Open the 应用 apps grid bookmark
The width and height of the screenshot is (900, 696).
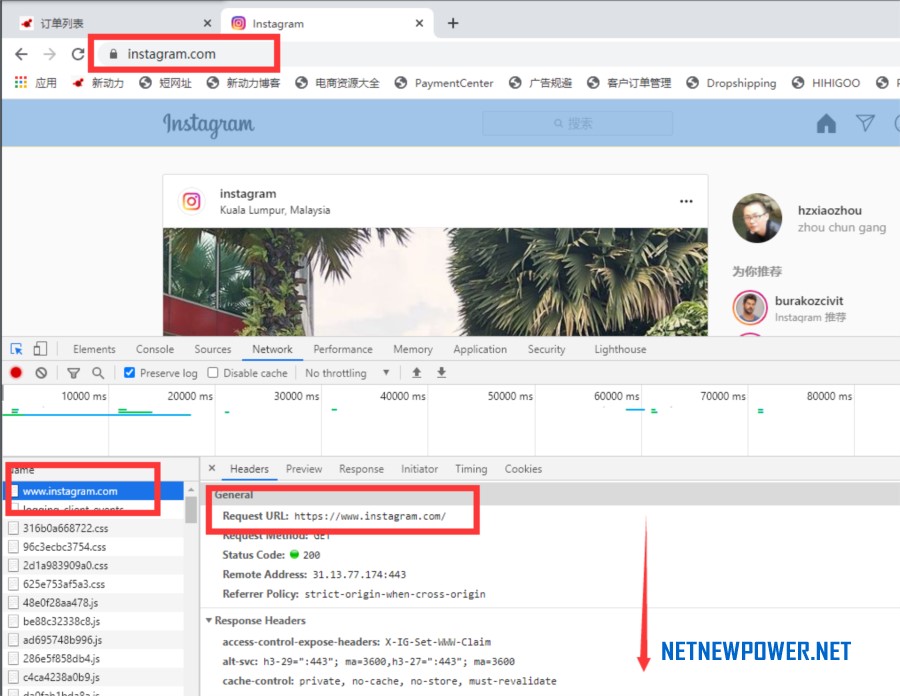36,83
